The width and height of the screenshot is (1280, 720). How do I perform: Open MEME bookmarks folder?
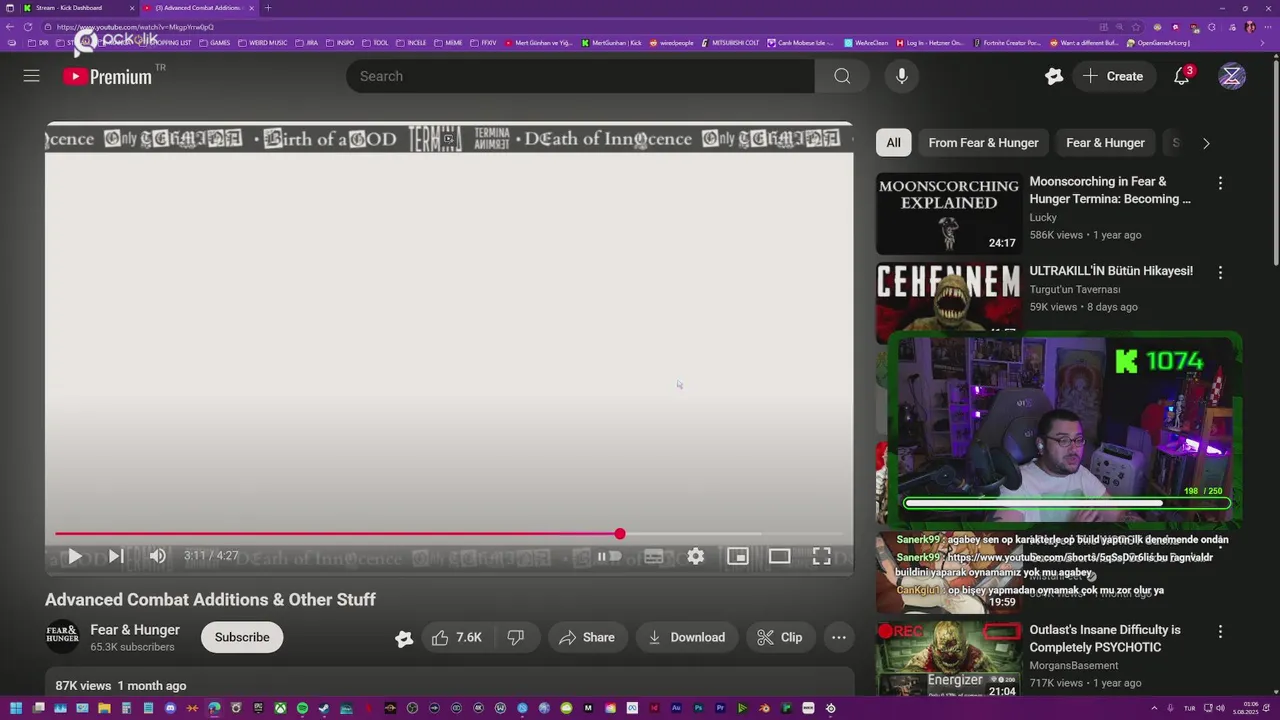click(x=449, y=43)
